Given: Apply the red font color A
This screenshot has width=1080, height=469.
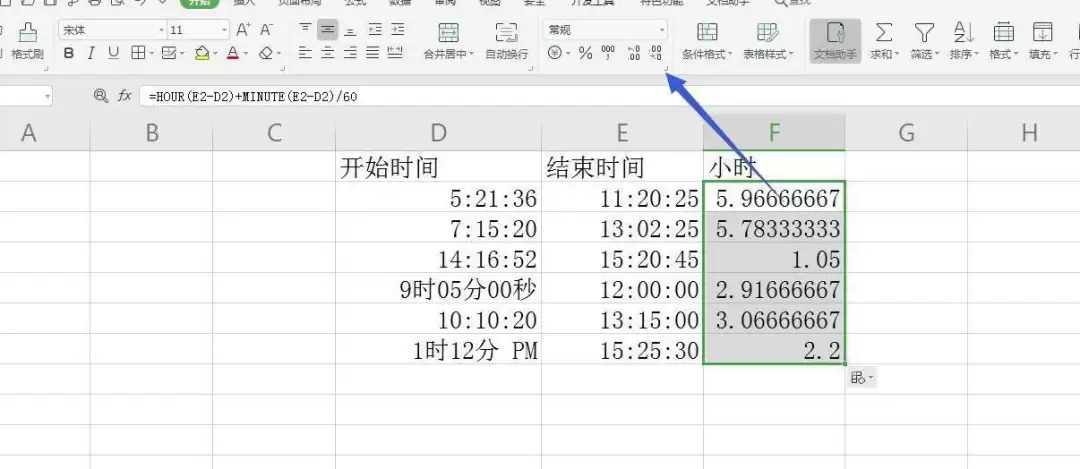Looking at the screenshot, I should (x=233, y=53).
